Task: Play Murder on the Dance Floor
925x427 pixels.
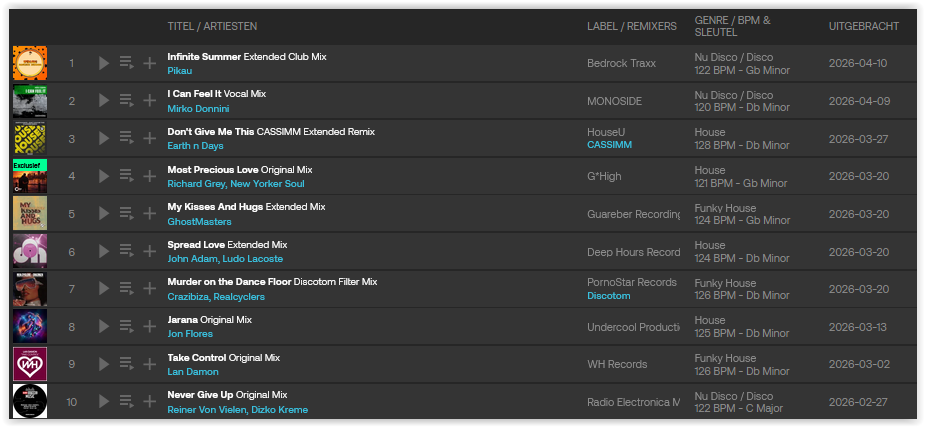Action: click(104, 289)
